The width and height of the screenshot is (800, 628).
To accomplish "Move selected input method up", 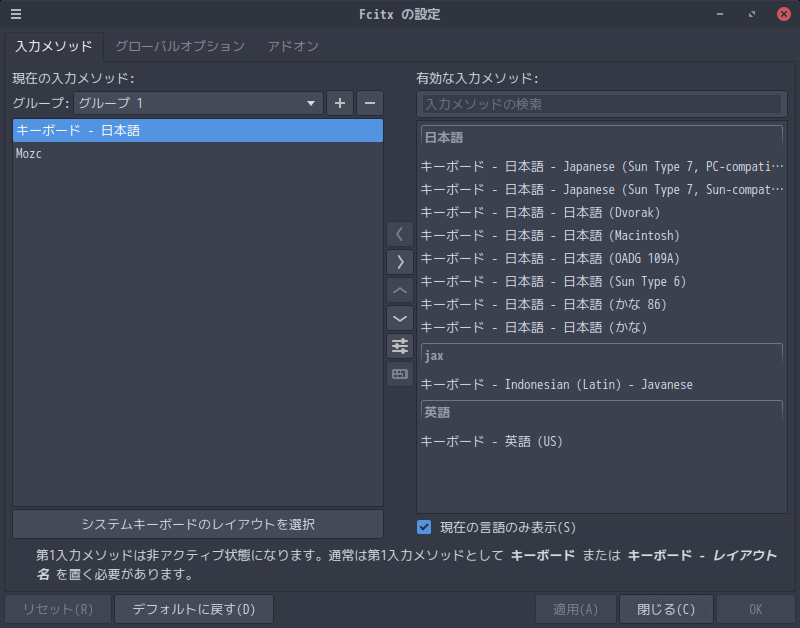I will pos(400,290).
